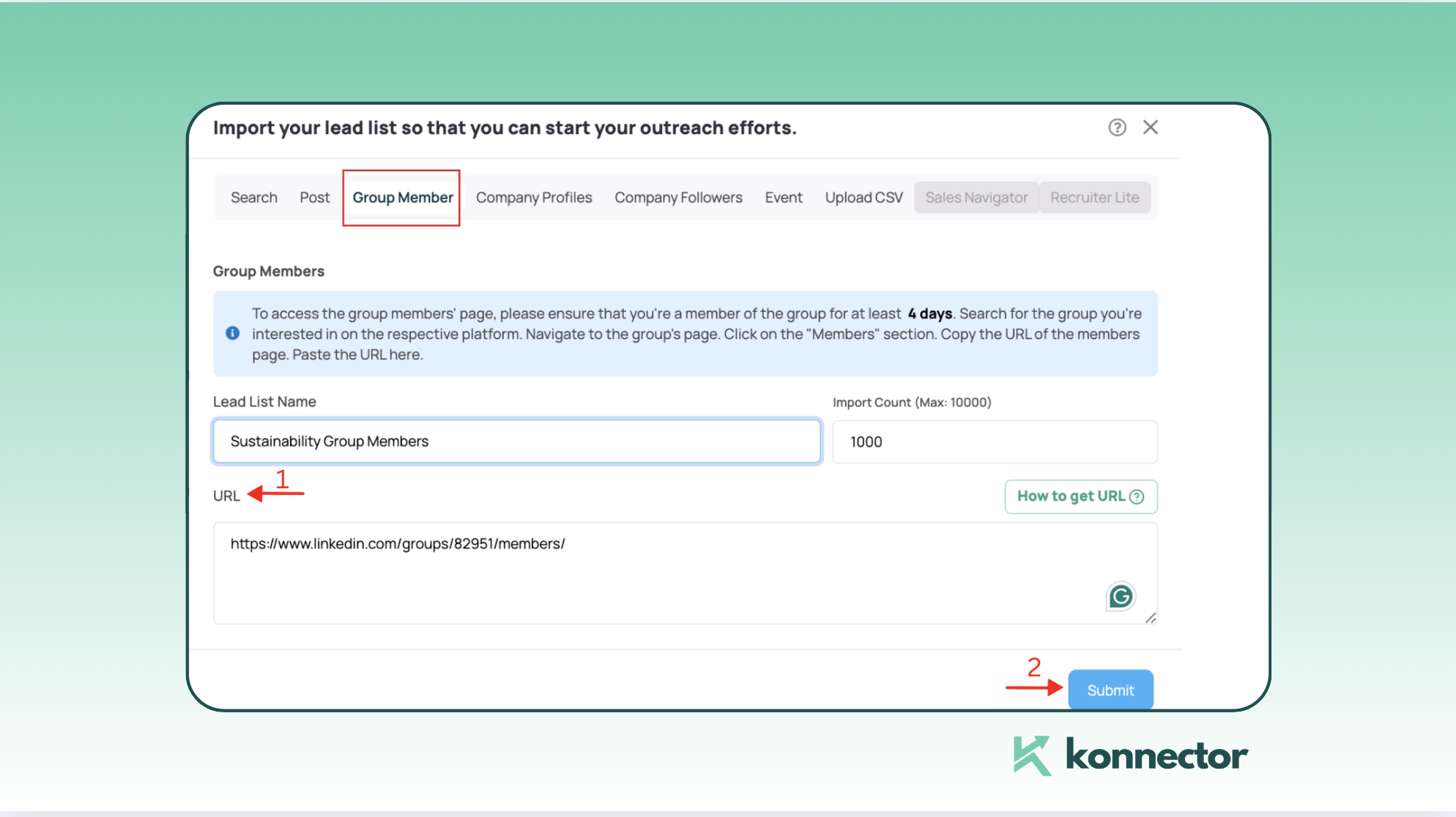Click the Submit button

coord(1110,689)
